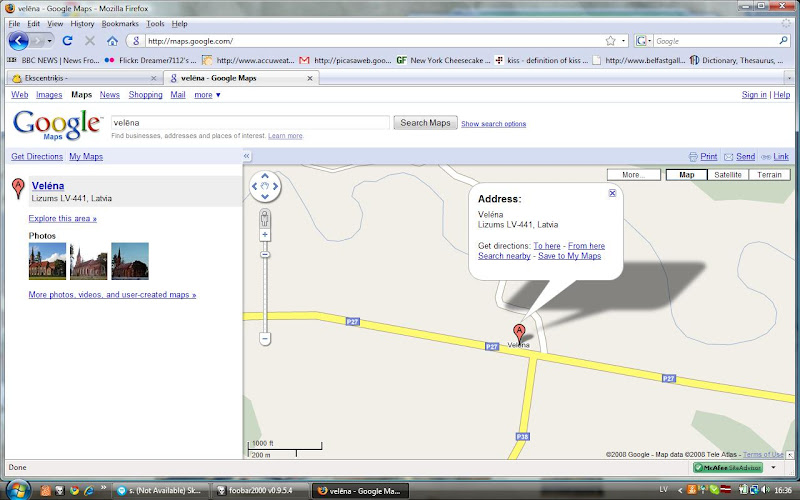Click the Save to My Maps link
Viewport: 800px width, 500px height.
tap(569, 256)
